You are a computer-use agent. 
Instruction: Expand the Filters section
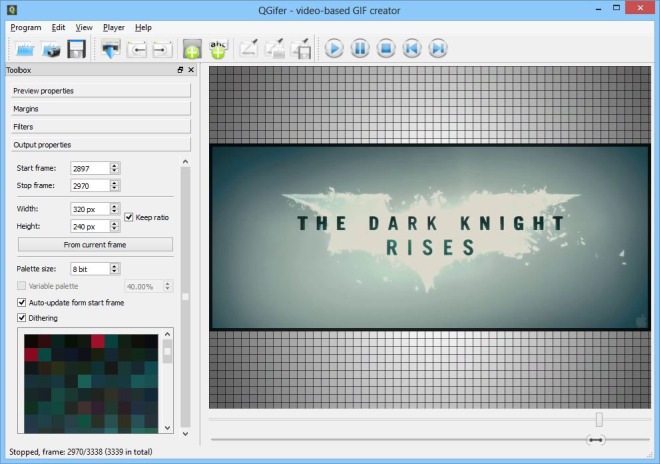101,127
